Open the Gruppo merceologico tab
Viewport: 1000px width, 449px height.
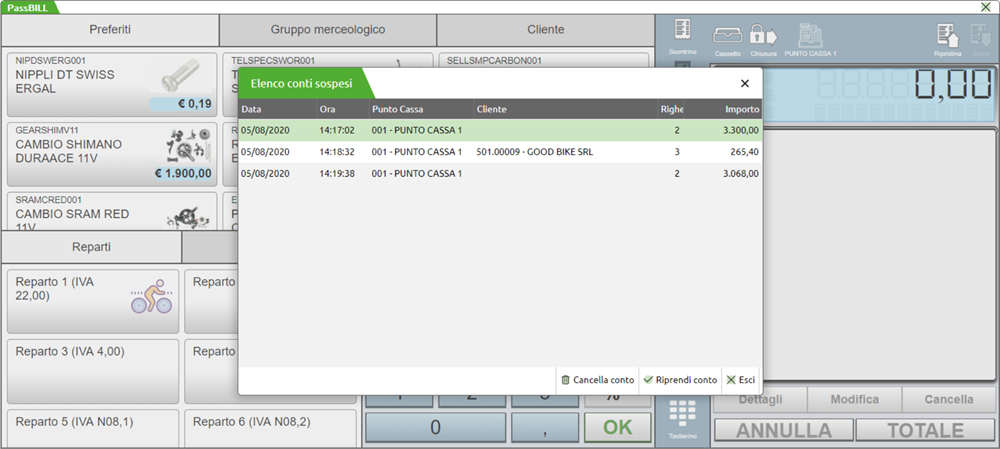(327, 30)
